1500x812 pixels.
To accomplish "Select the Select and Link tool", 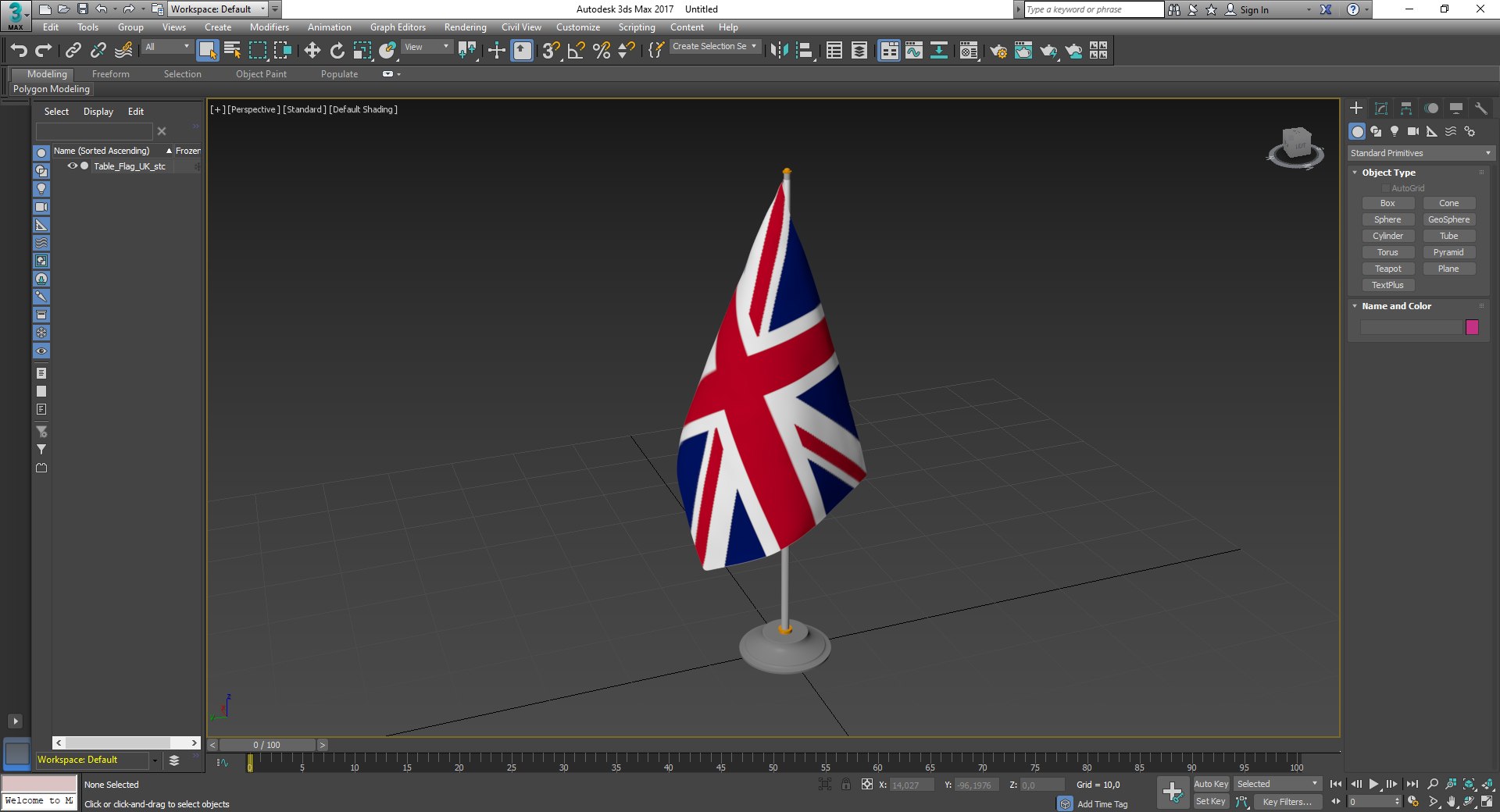I will tap(73, 51).
